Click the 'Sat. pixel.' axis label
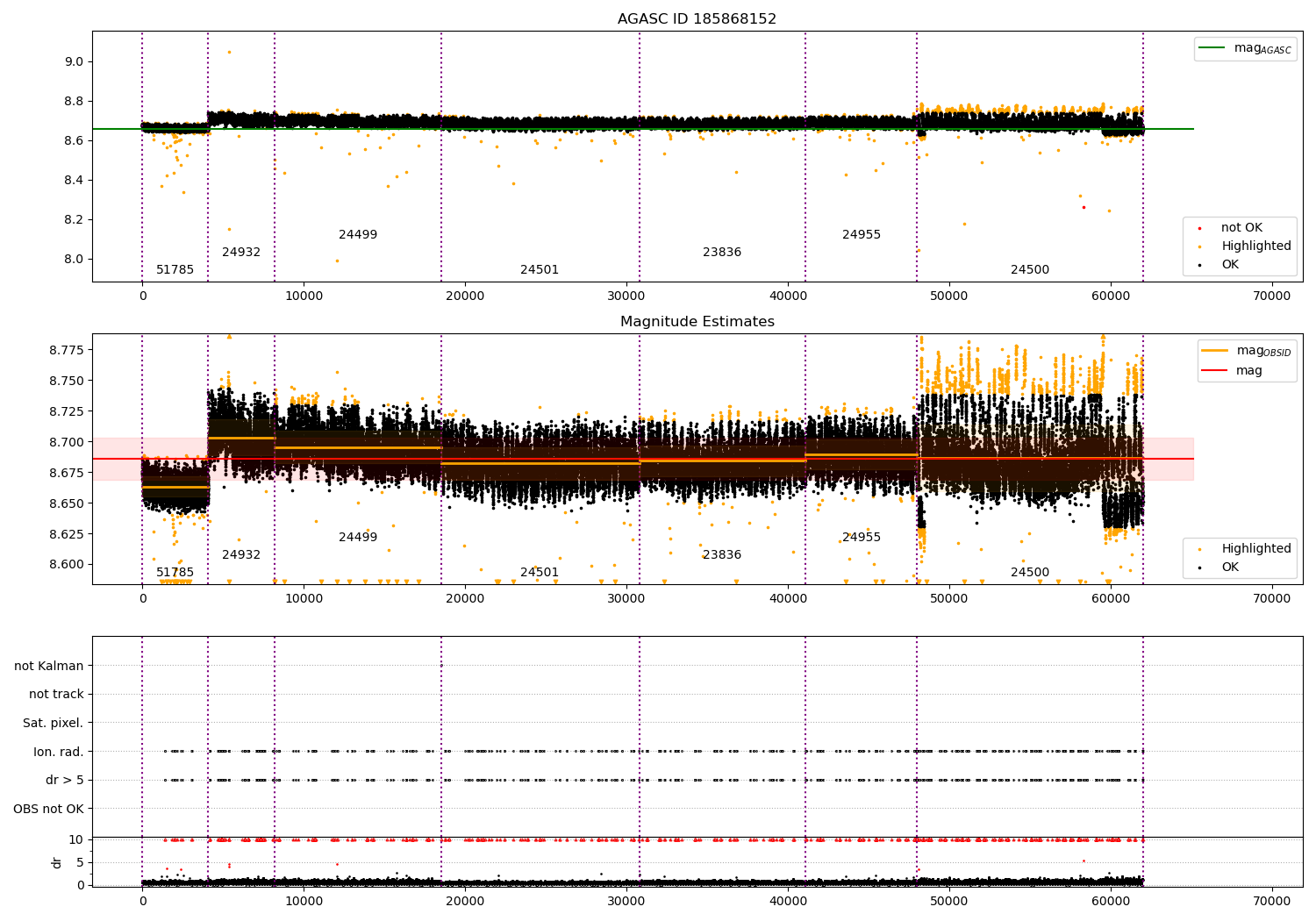This screenshot has height=921, width=1316. 54,724
